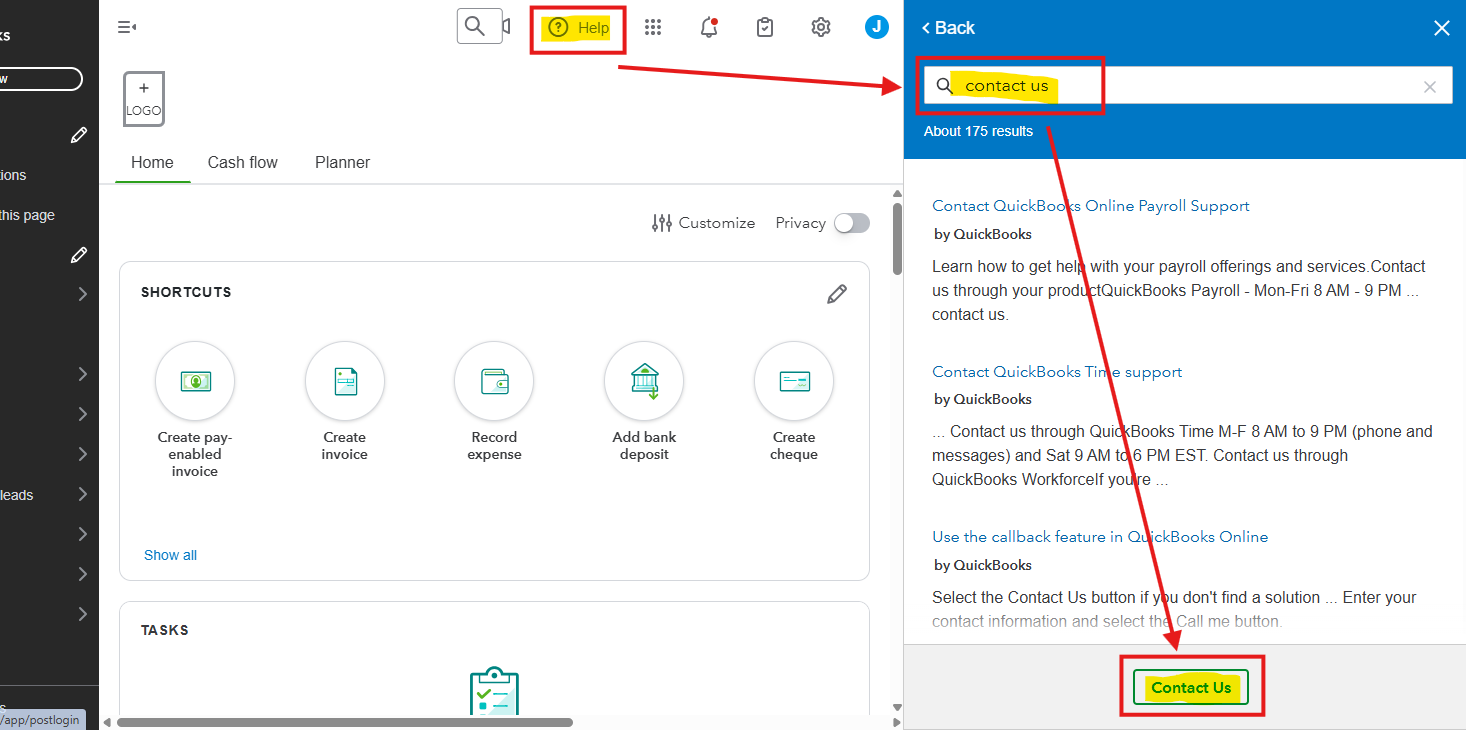Click the Create invoice shortcut icon

344,381
